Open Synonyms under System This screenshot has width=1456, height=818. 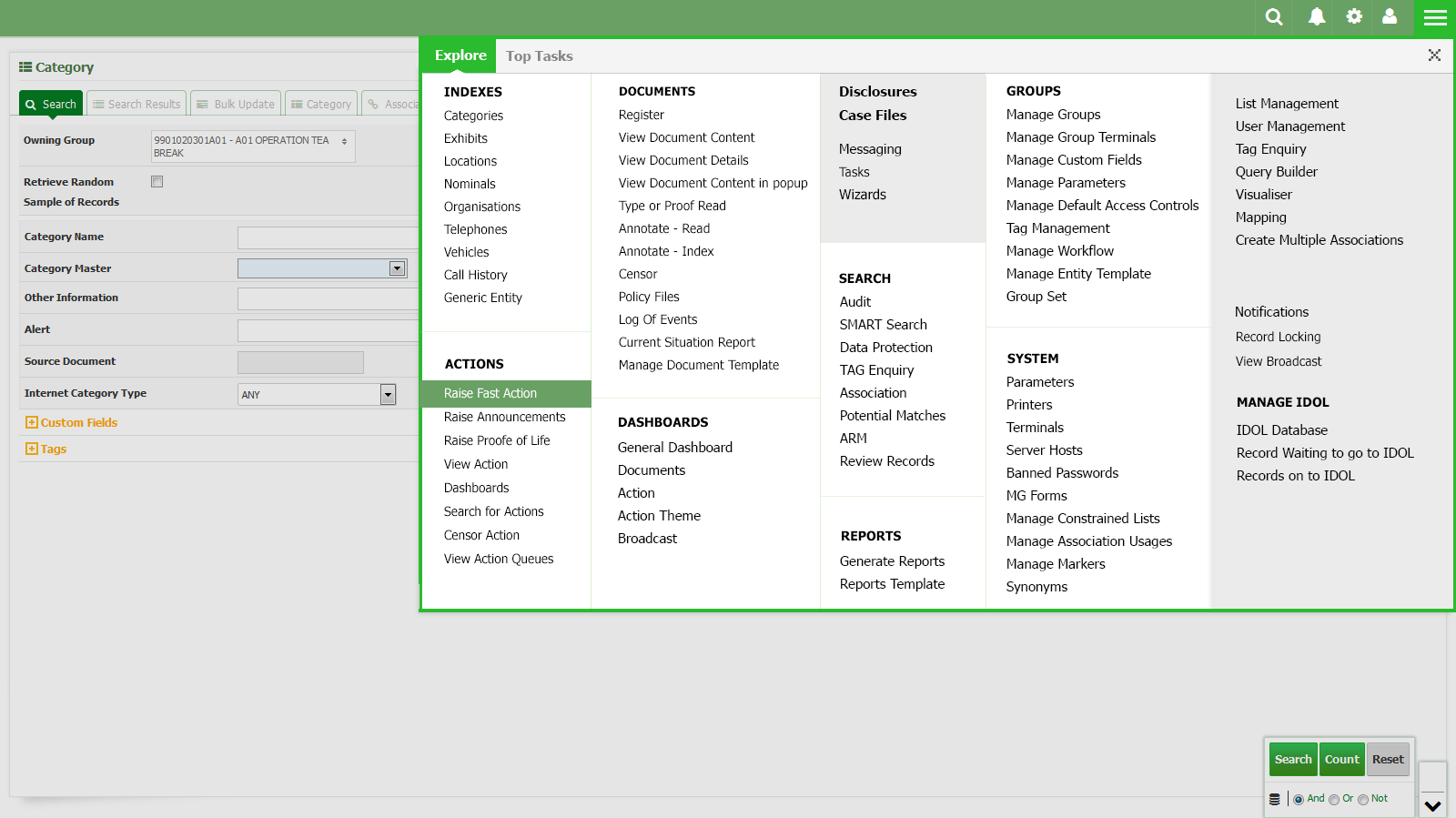pyautogui.click(x=1036, y=587)
